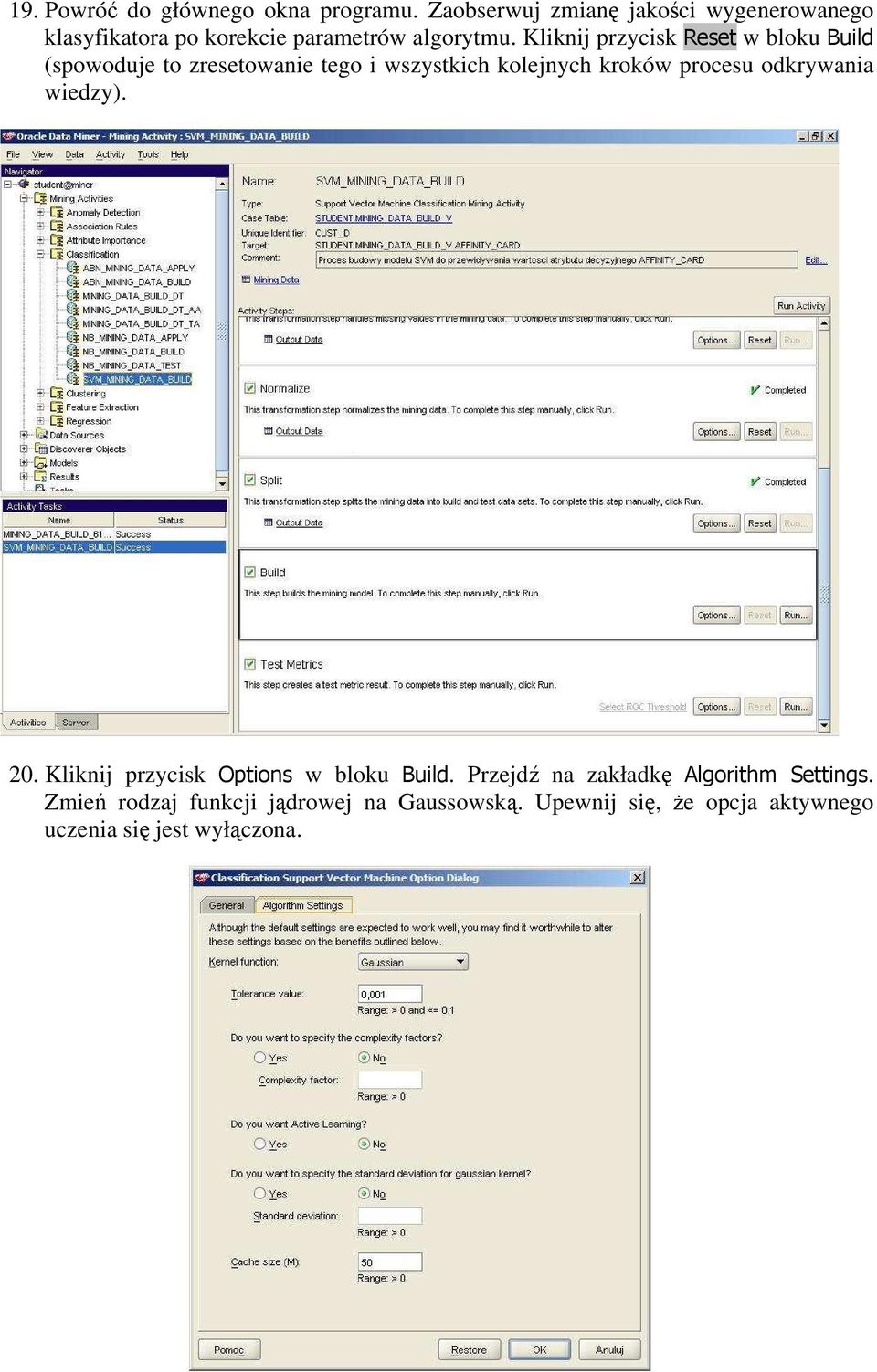Click the Data Sources icon

click(x=40, y=435)
